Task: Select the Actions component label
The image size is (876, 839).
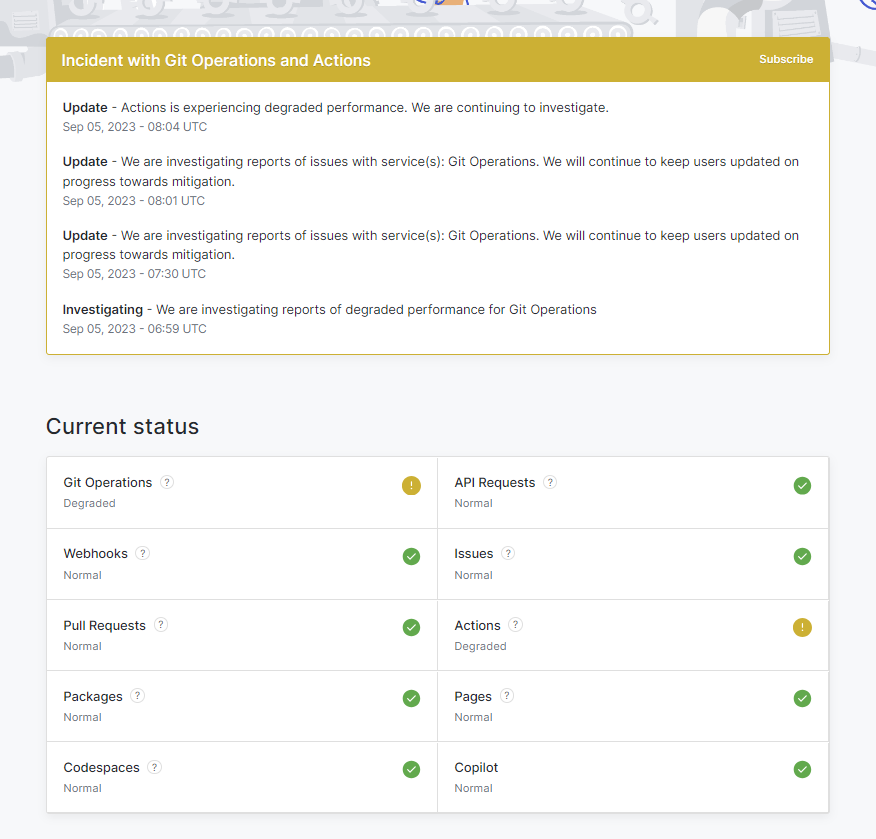Action: tap(477, 626)
